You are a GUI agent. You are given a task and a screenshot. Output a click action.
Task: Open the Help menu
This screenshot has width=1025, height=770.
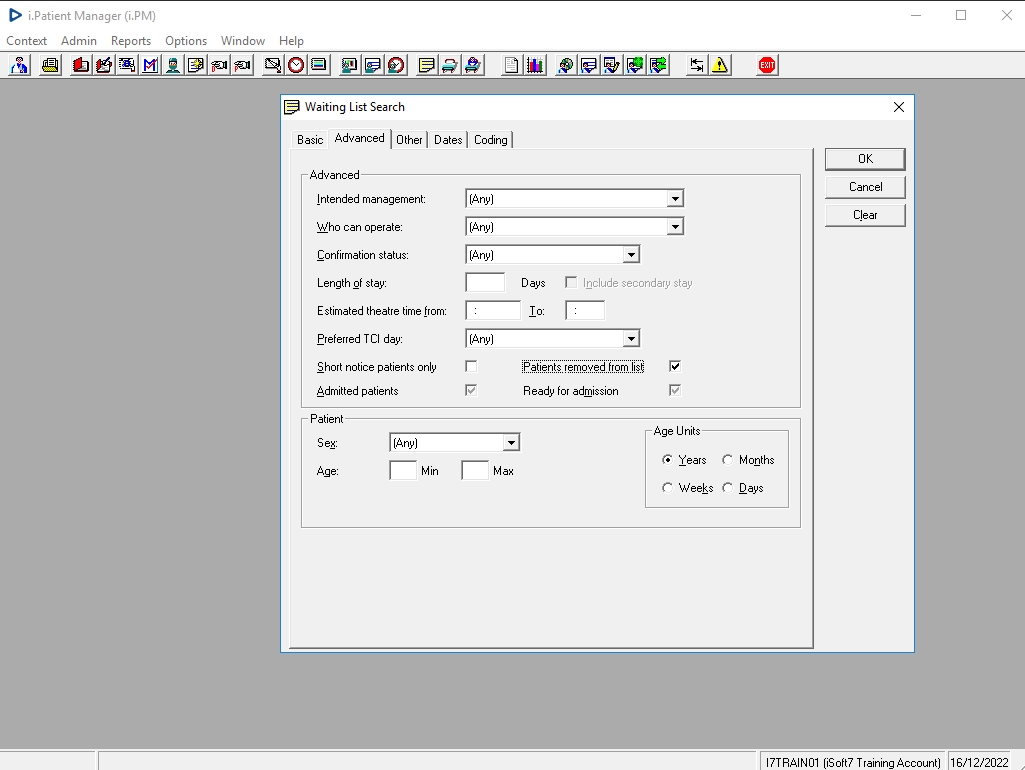click(x=292, y=41)
